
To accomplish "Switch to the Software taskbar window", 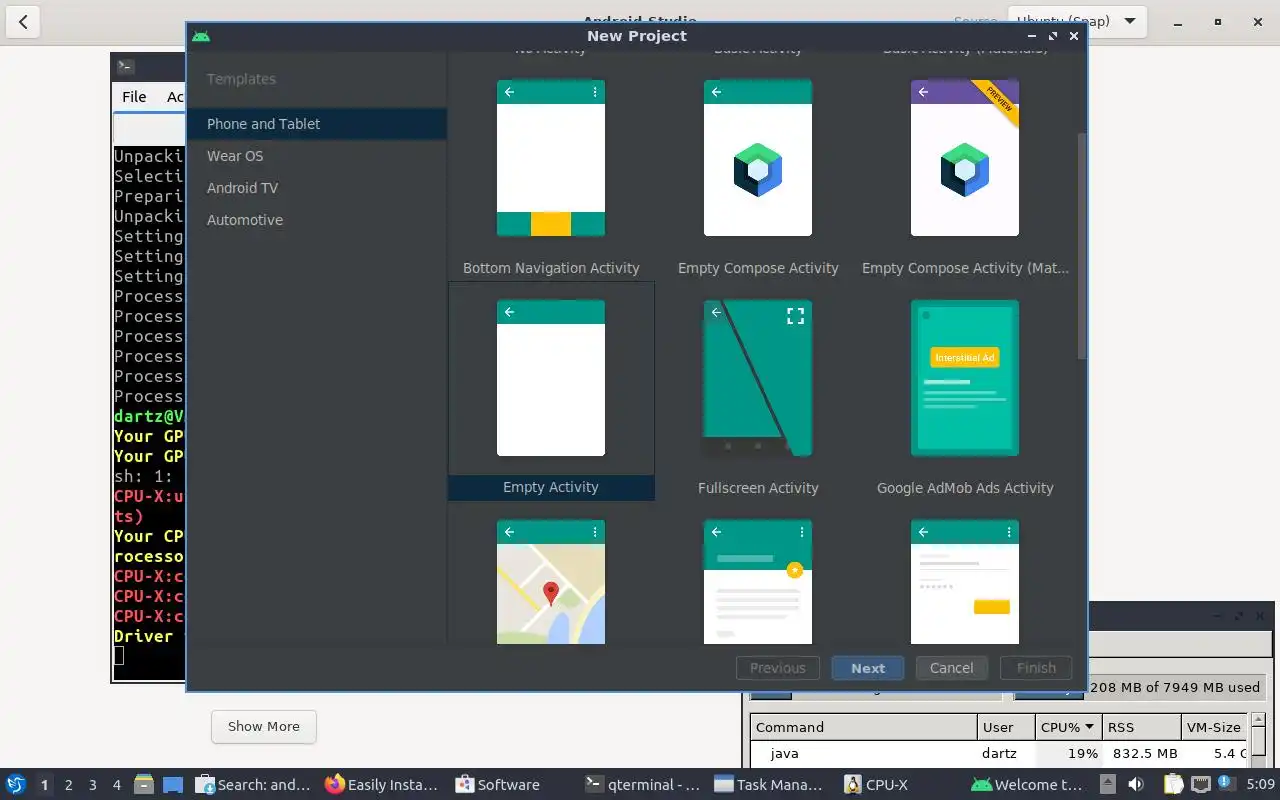I will [498, 785].
